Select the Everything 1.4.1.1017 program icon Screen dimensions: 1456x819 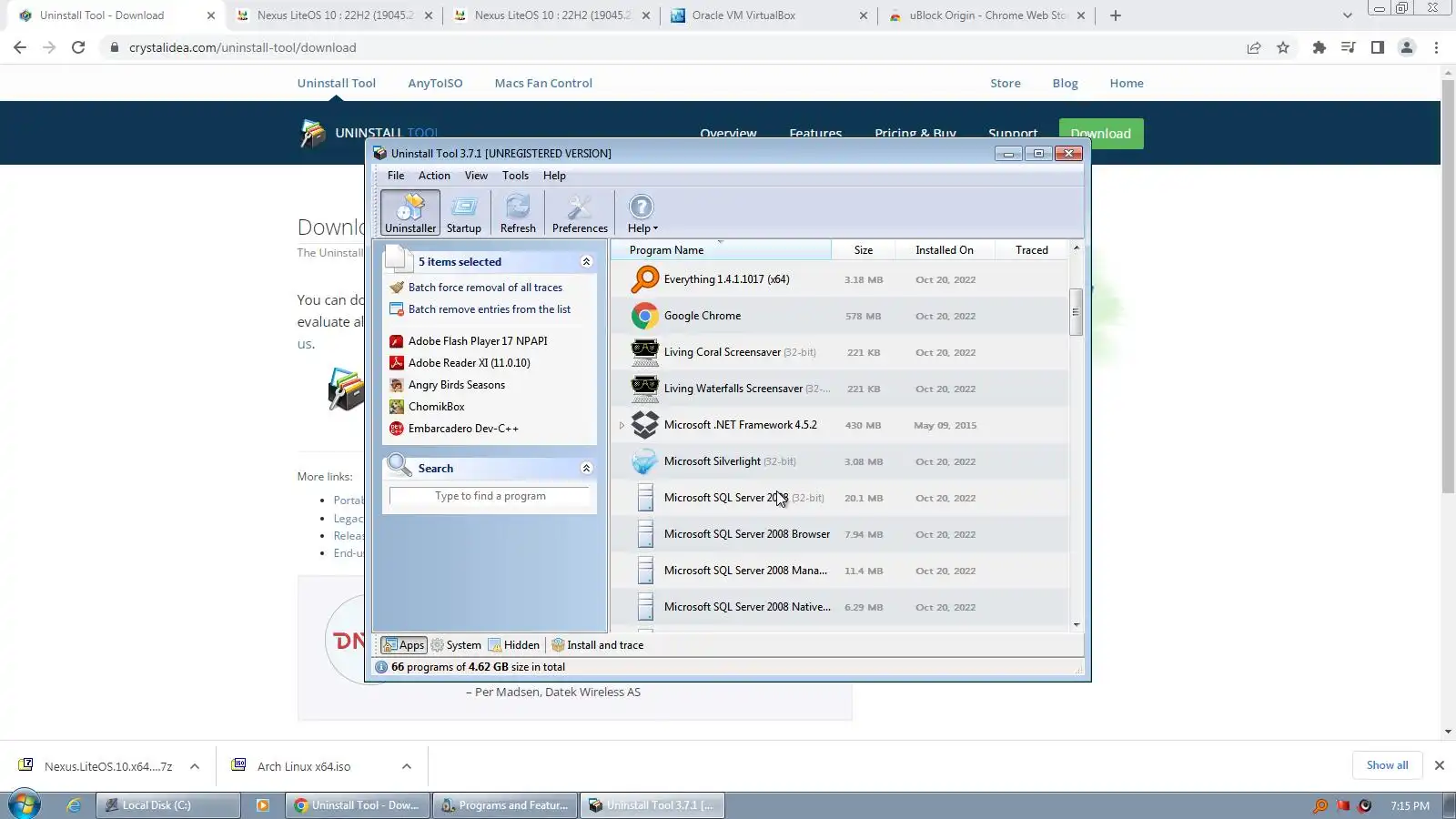pos(645,279)
